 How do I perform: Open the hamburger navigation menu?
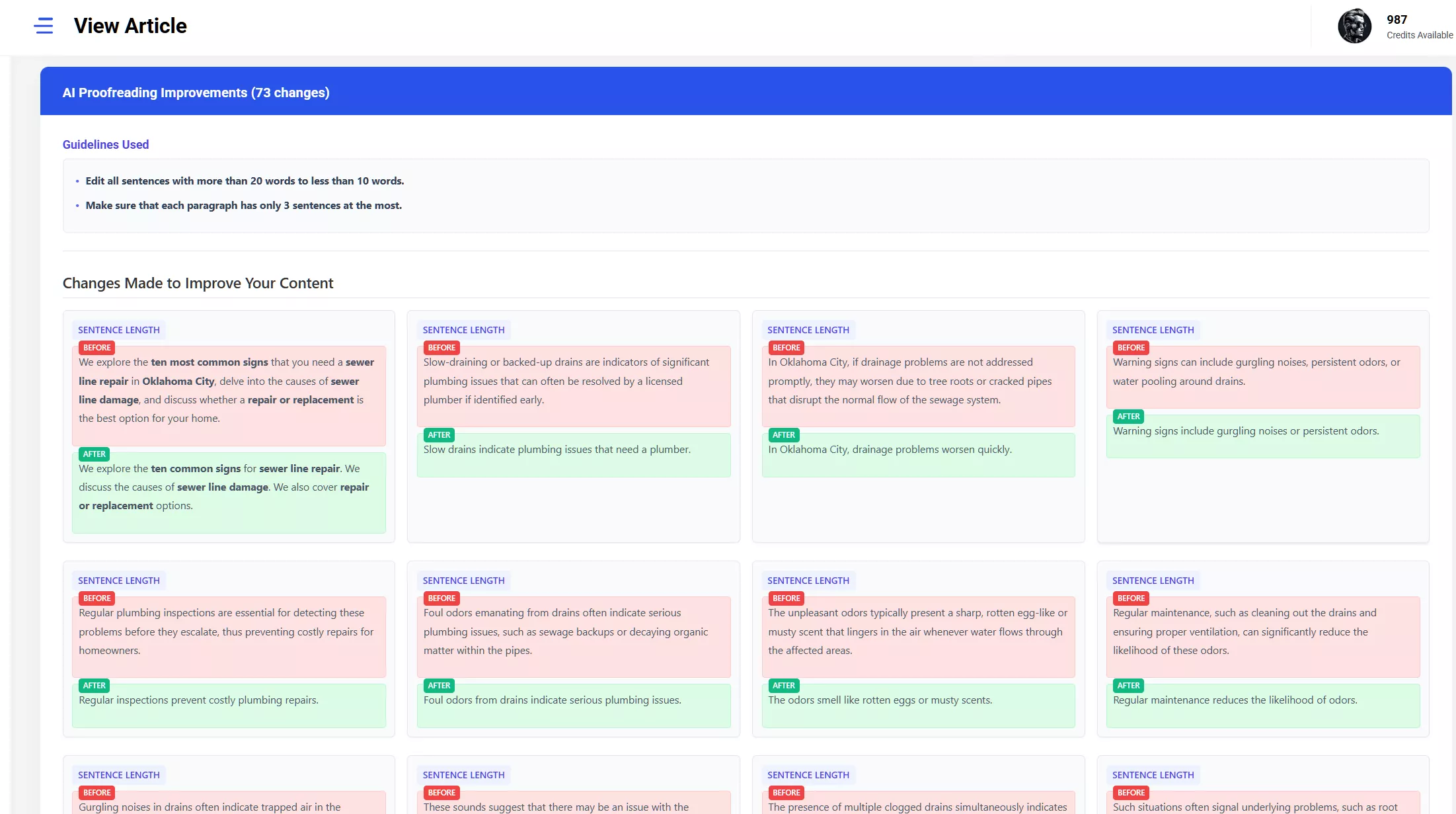[44, 26]
